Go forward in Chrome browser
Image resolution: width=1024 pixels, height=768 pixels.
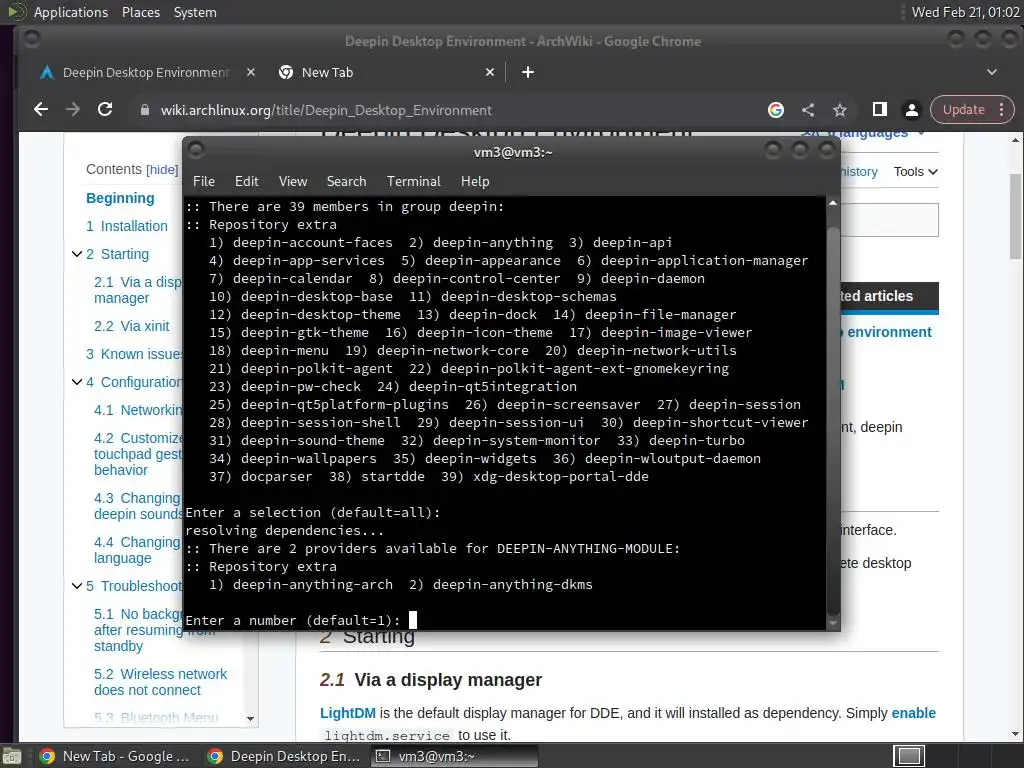coord(73,110)
